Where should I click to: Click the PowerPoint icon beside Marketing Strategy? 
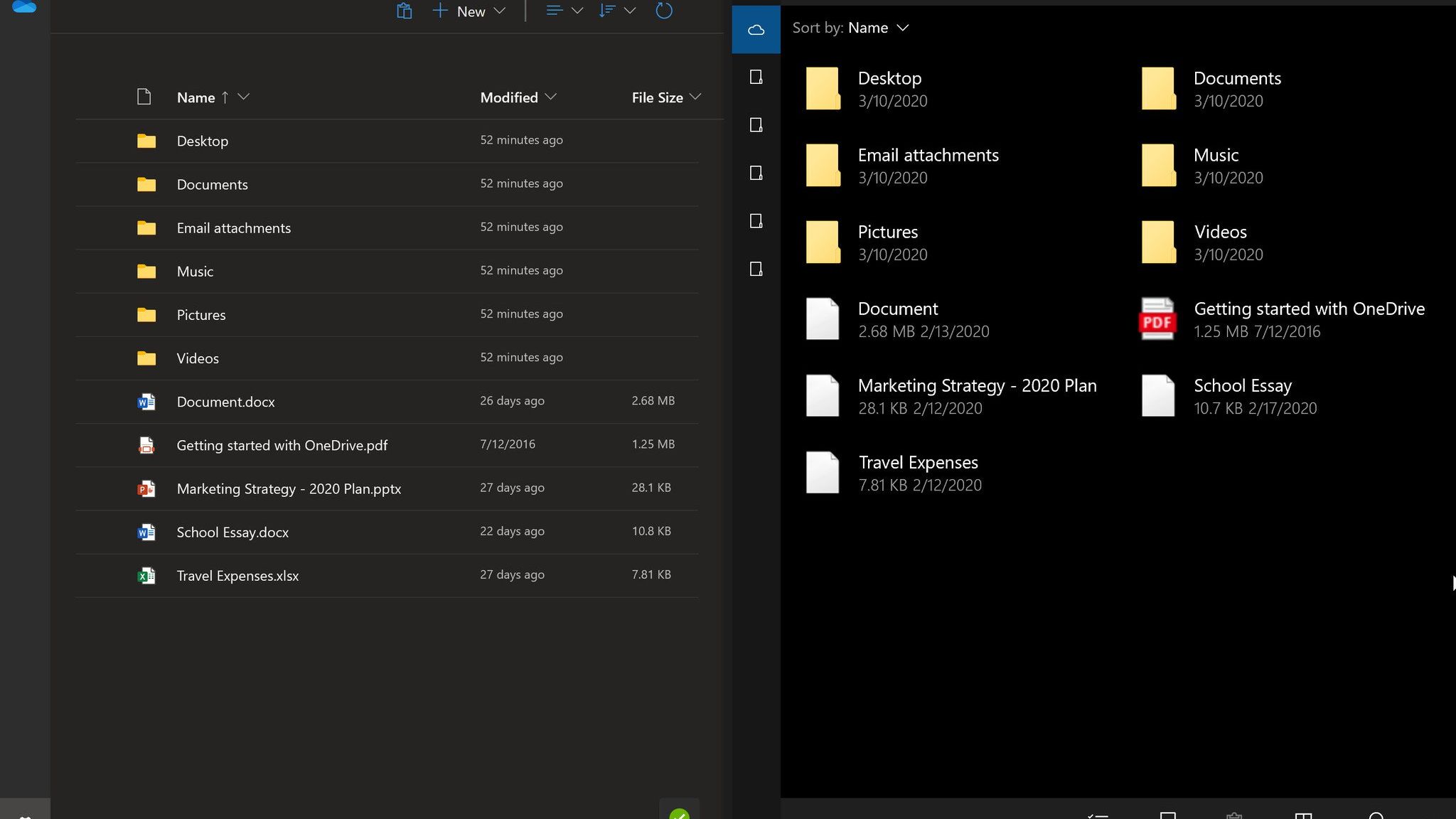146,488
